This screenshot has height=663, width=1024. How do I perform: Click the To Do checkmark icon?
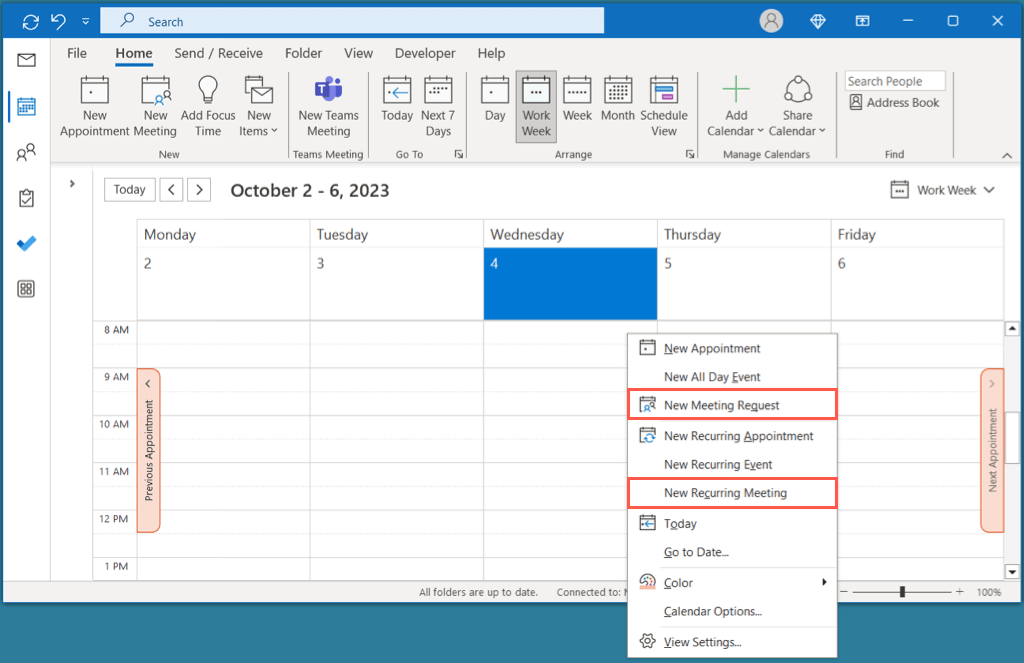[x=27, y=244]
